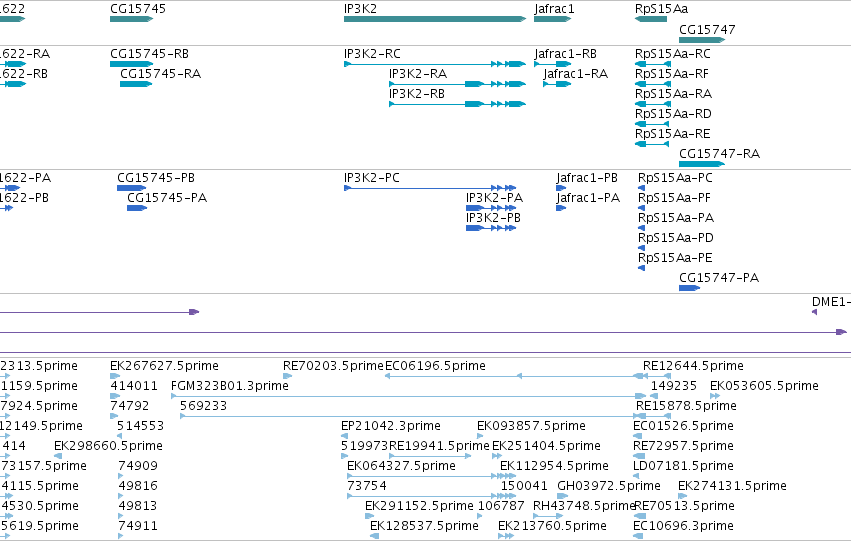Screen dimensions: 851x541
Task: Select CG15747-PA protein label
Action: (719, 278)
